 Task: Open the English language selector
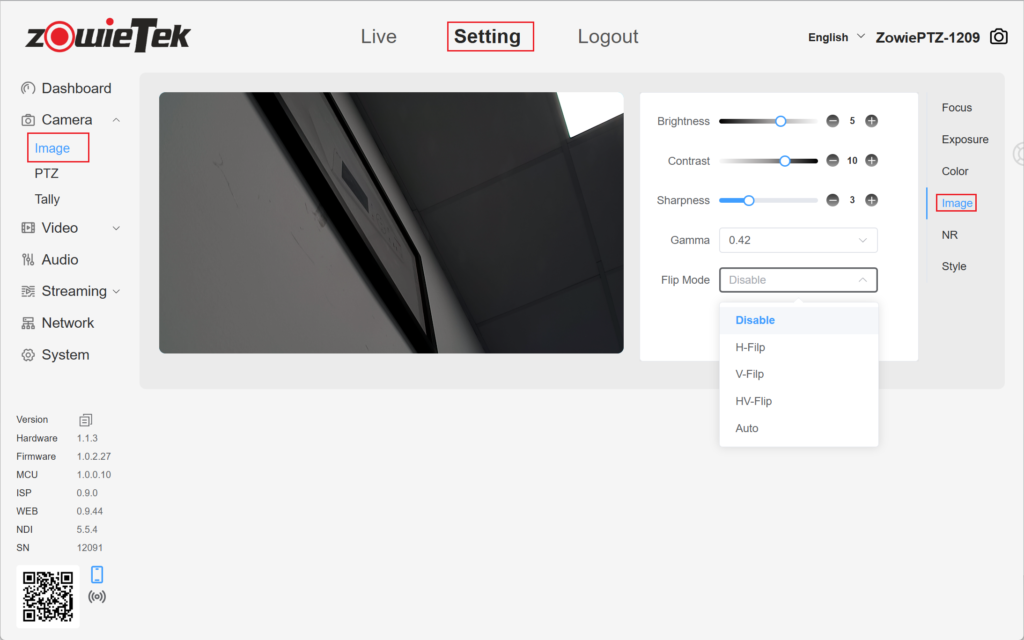836,37
